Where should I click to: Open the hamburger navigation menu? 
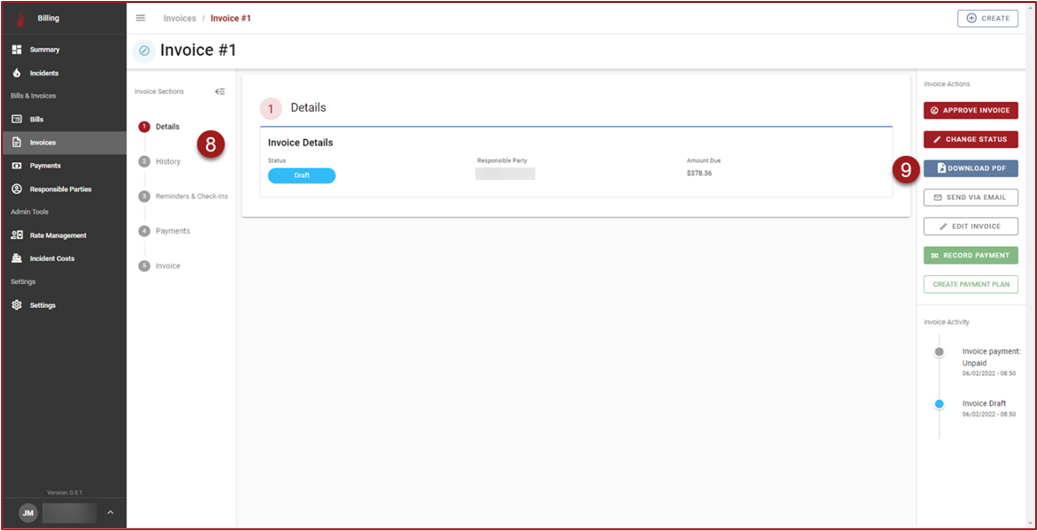(140, 18)
